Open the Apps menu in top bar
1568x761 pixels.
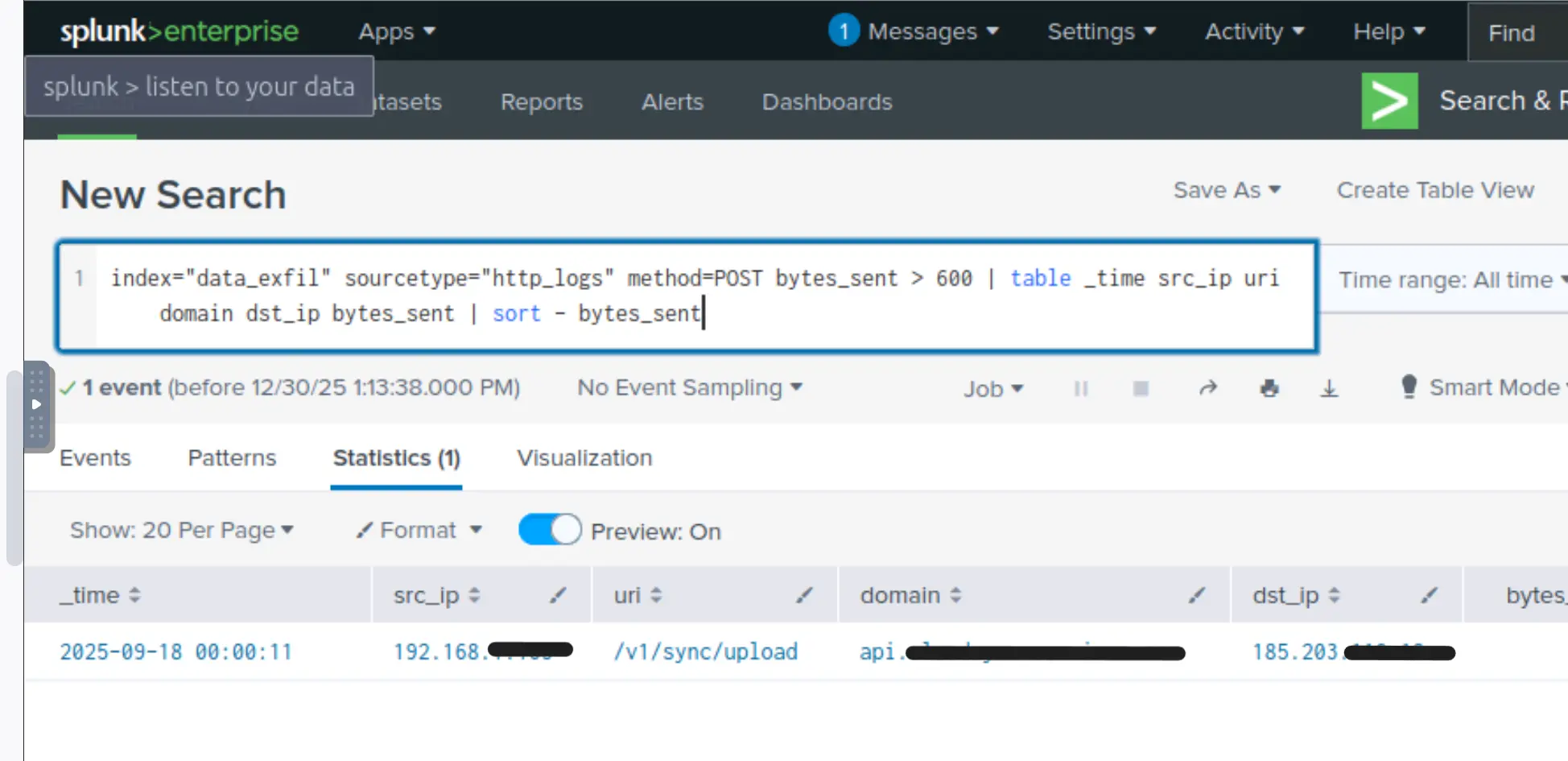tap(396, 31)
